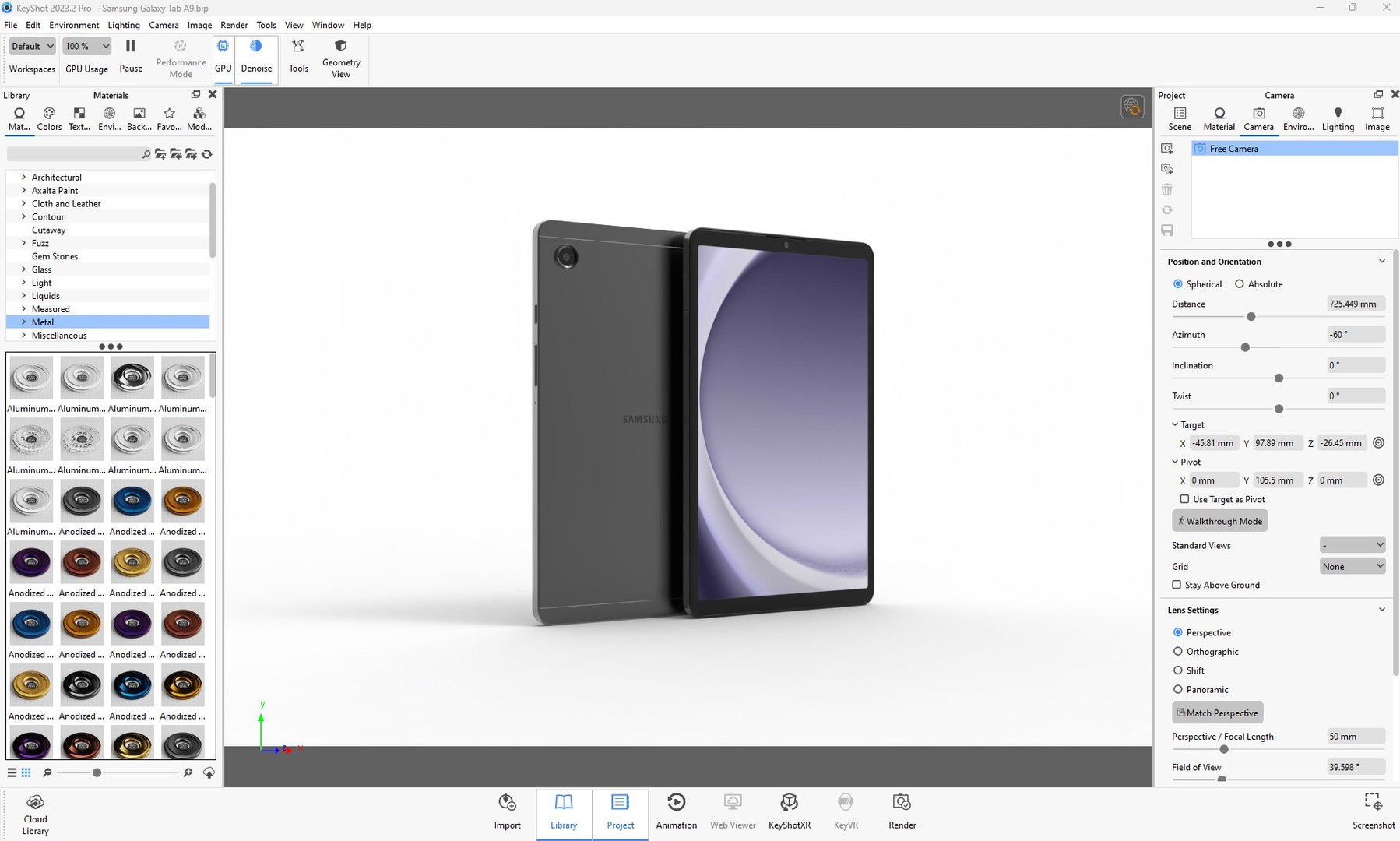The width and height of the screenshot is (1400, 841).
Task: Open the Material project tab
Action: (x=1219, y=119)
